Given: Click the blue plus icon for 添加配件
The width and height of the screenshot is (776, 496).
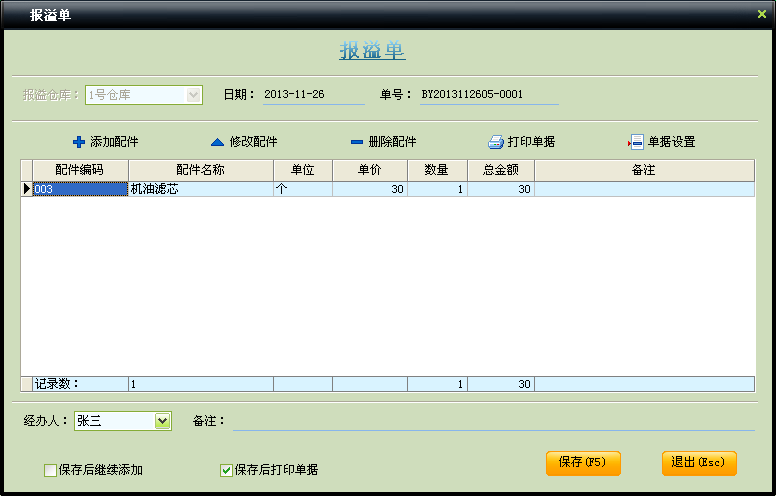Looking at the screenshot, I should [x=79, y=142].
